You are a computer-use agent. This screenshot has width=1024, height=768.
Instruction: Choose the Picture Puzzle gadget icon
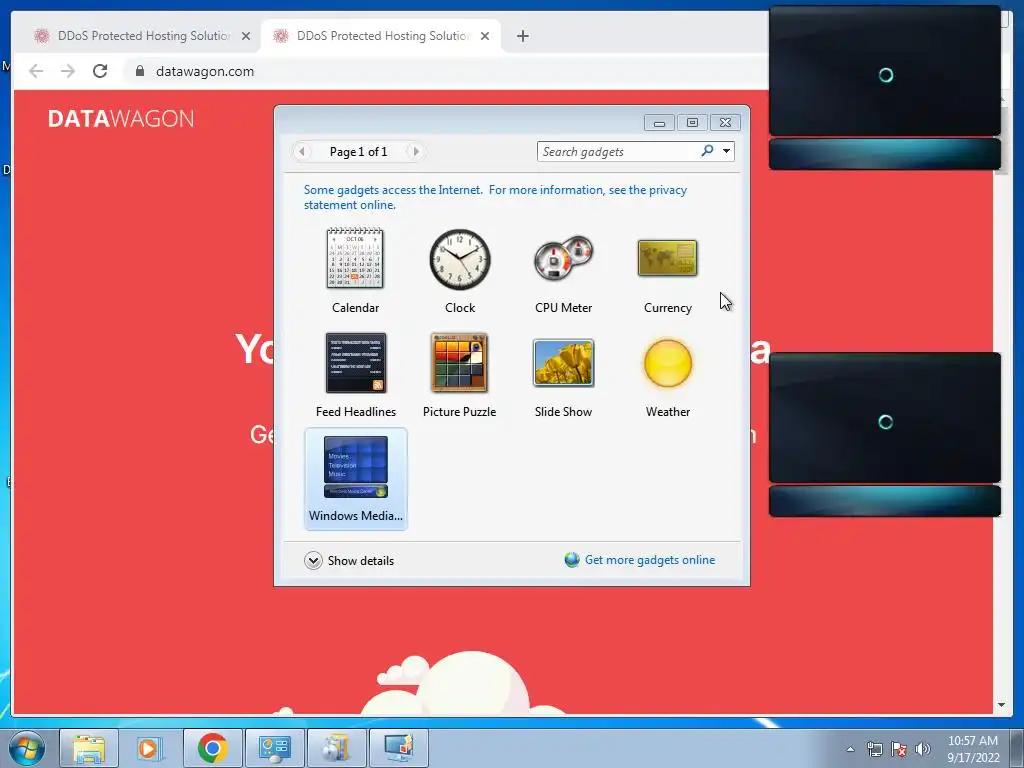(459, 362)
